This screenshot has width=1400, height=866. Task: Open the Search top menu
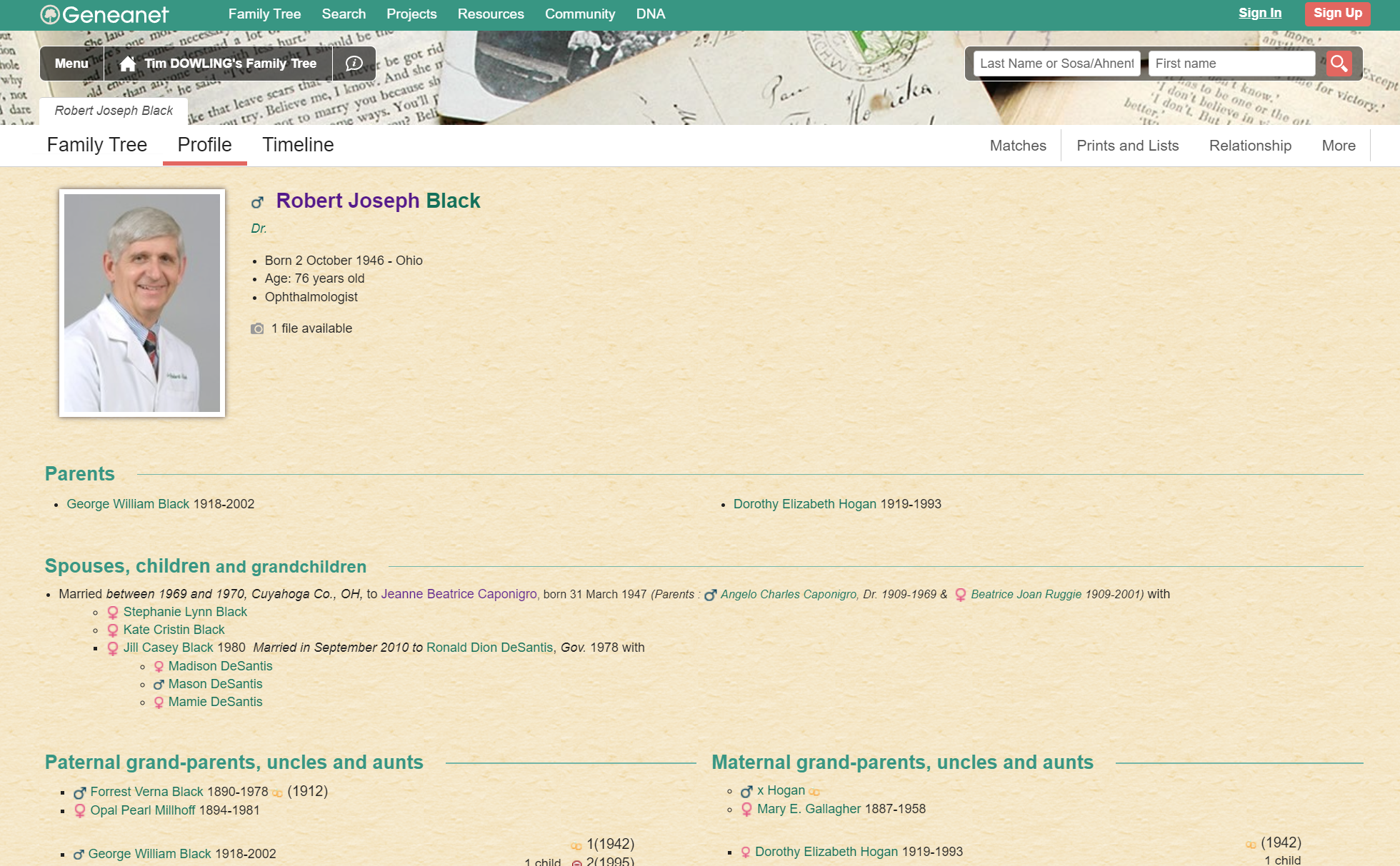tap(344, 14)
